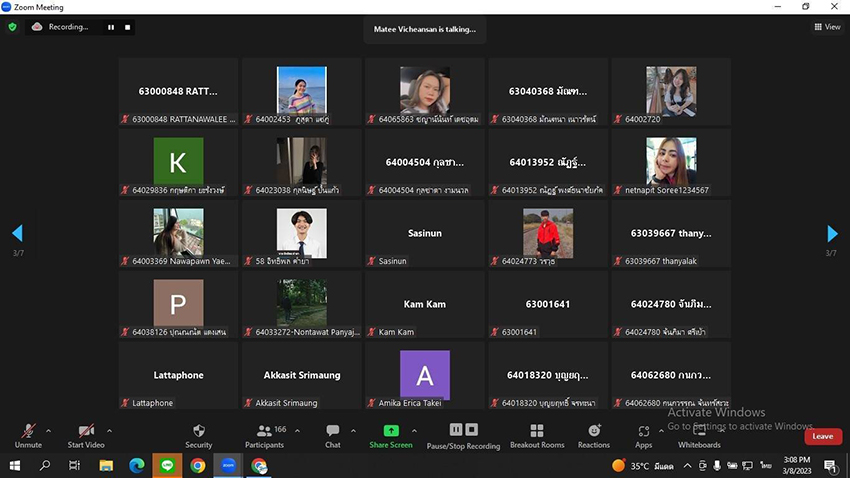Select the 64002720 participant tile

tap(671, 92)
